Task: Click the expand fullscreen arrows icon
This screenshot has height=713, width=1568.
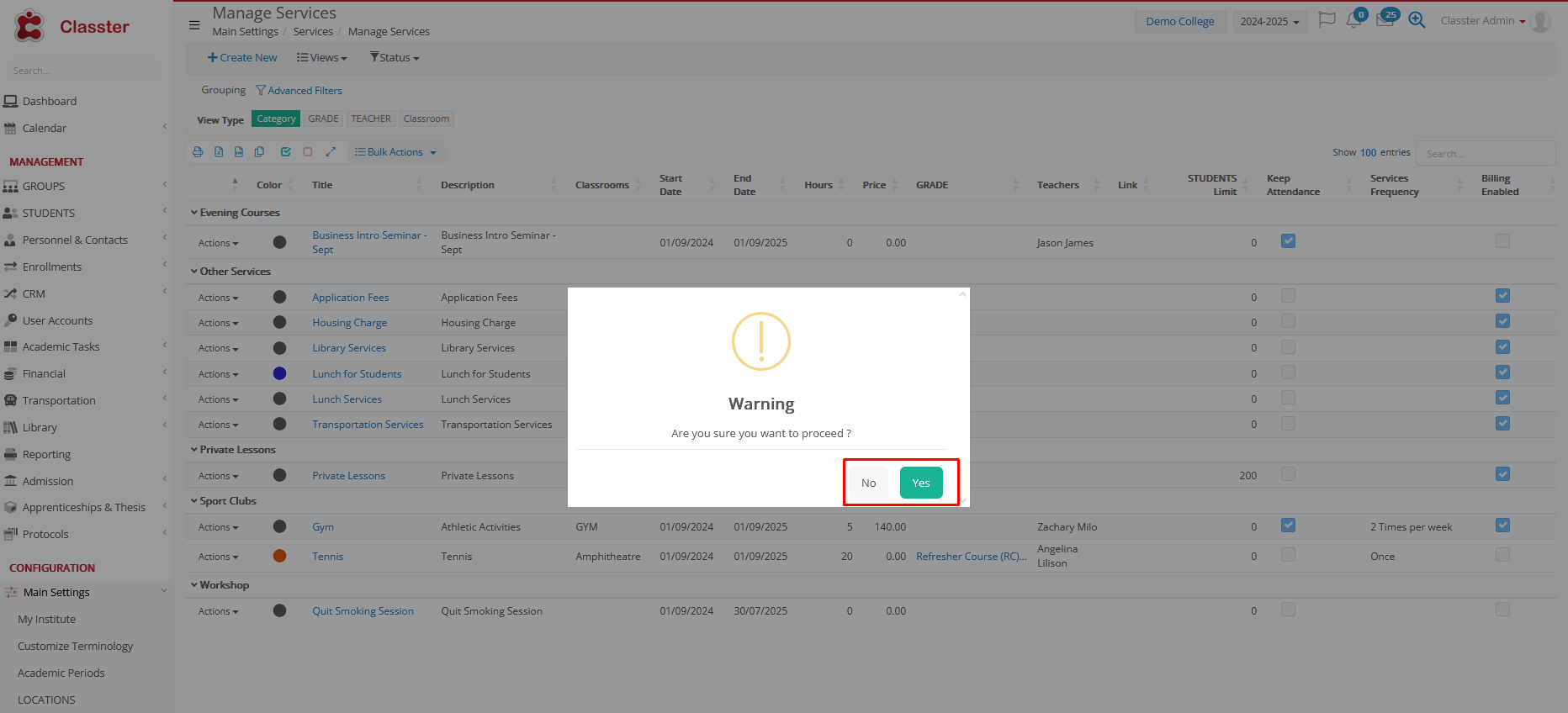Action: click(x=331, y=152)
